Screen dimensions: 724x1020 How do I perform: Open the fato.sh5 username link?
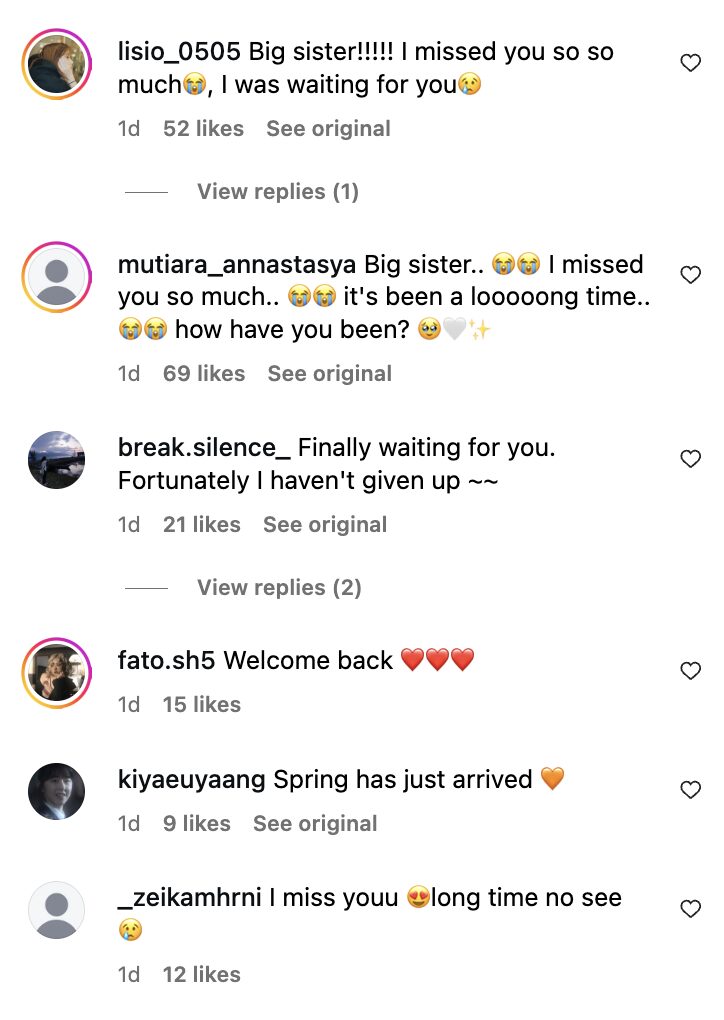167,661
